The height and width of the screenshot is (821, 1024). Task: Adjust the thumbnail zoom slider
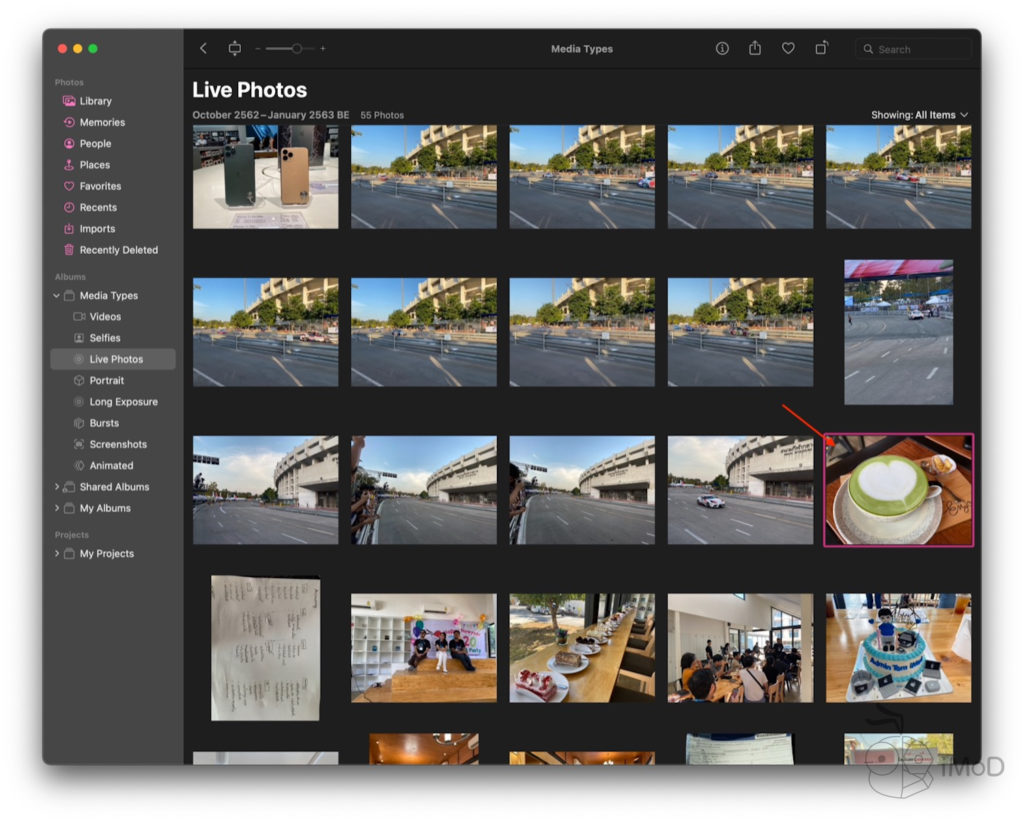point(296,48)
